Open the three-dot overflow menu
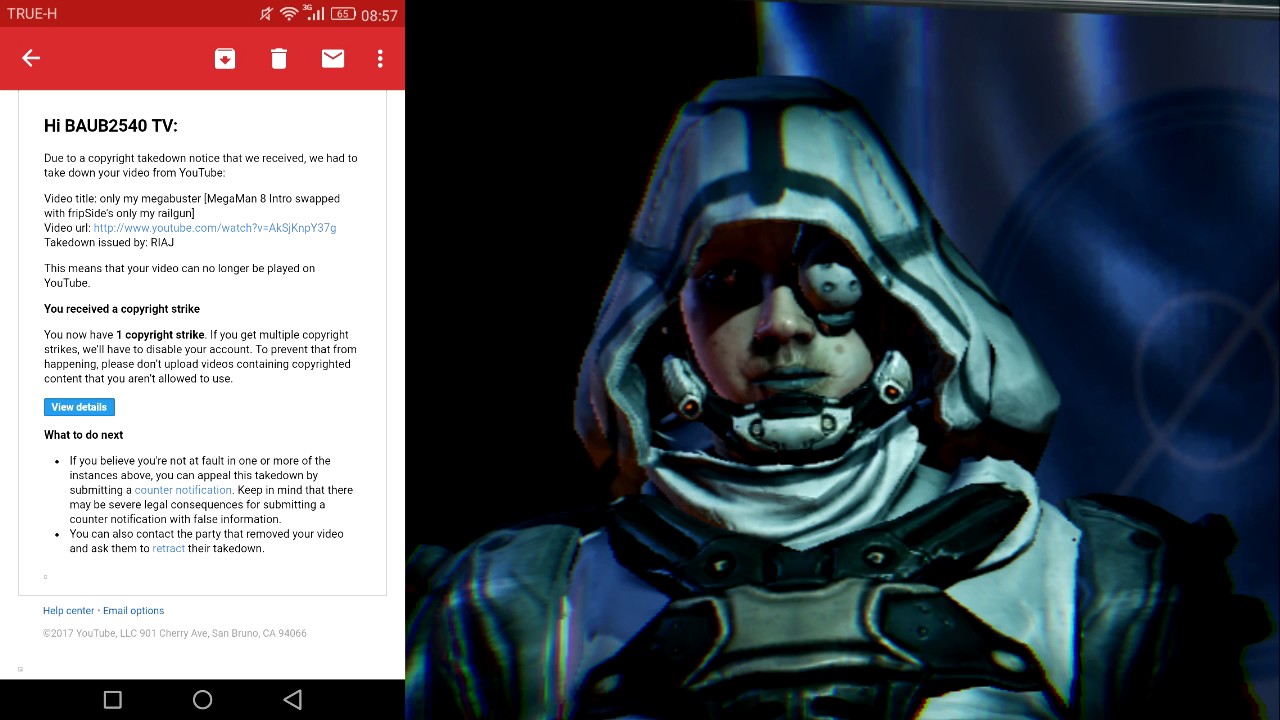The height and width of the screenshot is (720, 1280). coord(380,59)
